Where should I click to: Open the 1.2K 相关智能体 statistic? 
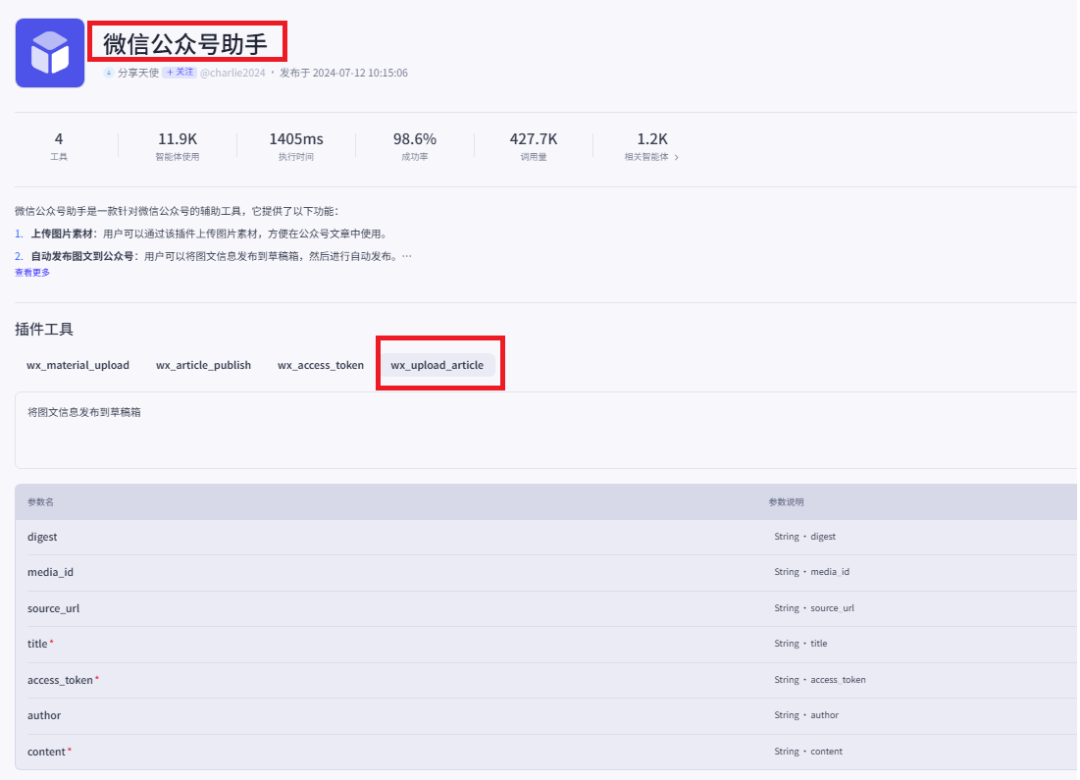pyautogui.click(x=652, y=146)
